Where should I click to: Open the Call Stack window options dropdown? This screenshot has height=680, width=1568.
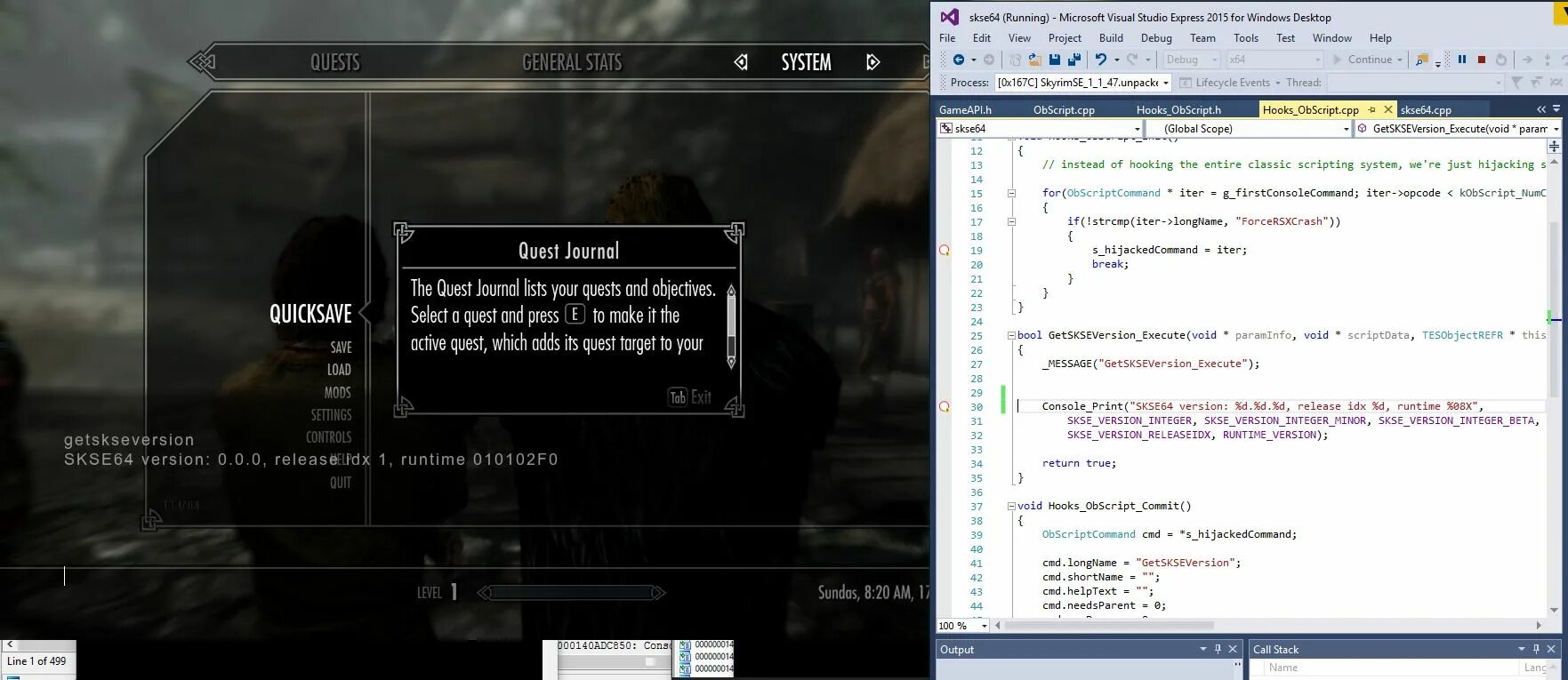point(1521,649)
